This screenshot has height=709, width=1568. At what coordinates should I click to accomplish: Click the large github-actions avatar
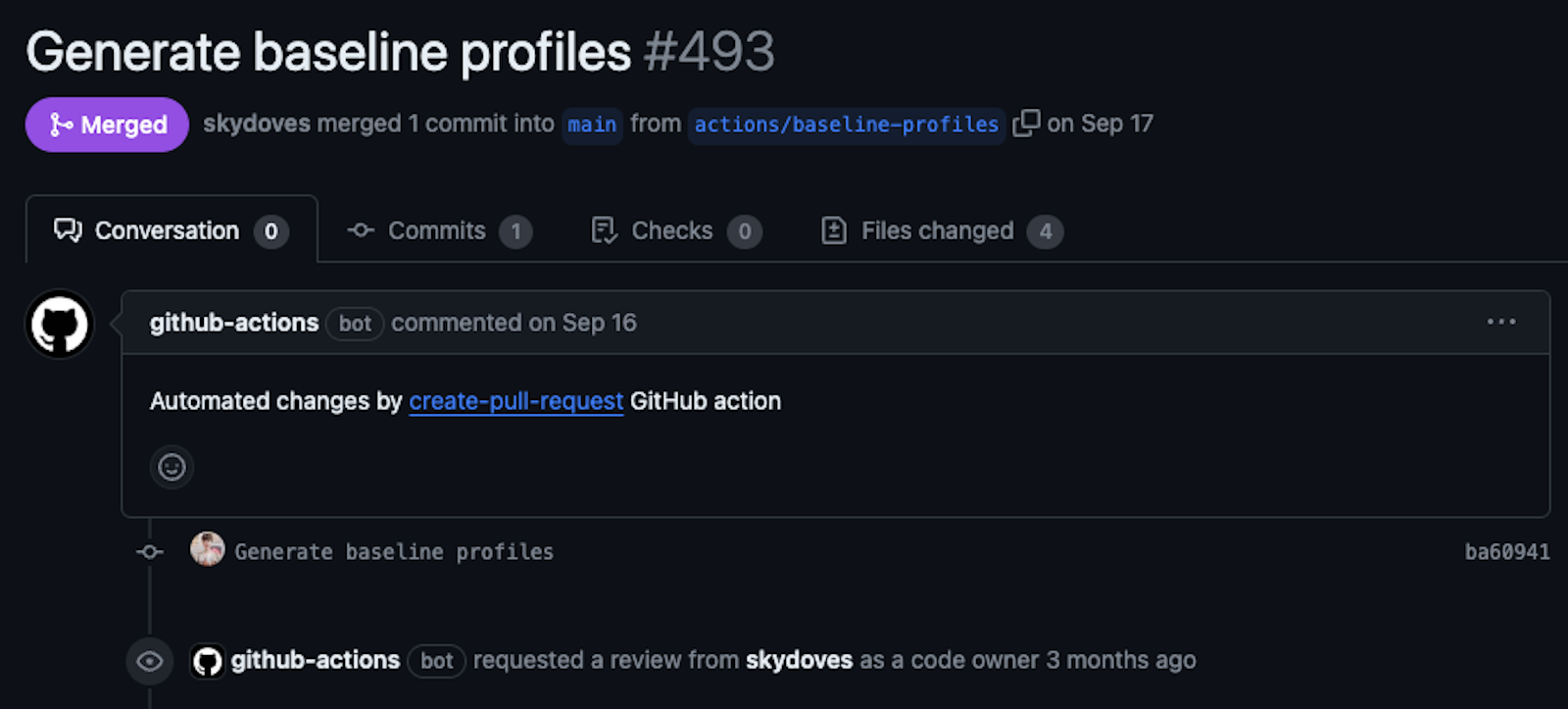pyautogui.click(x=59, y=325)
